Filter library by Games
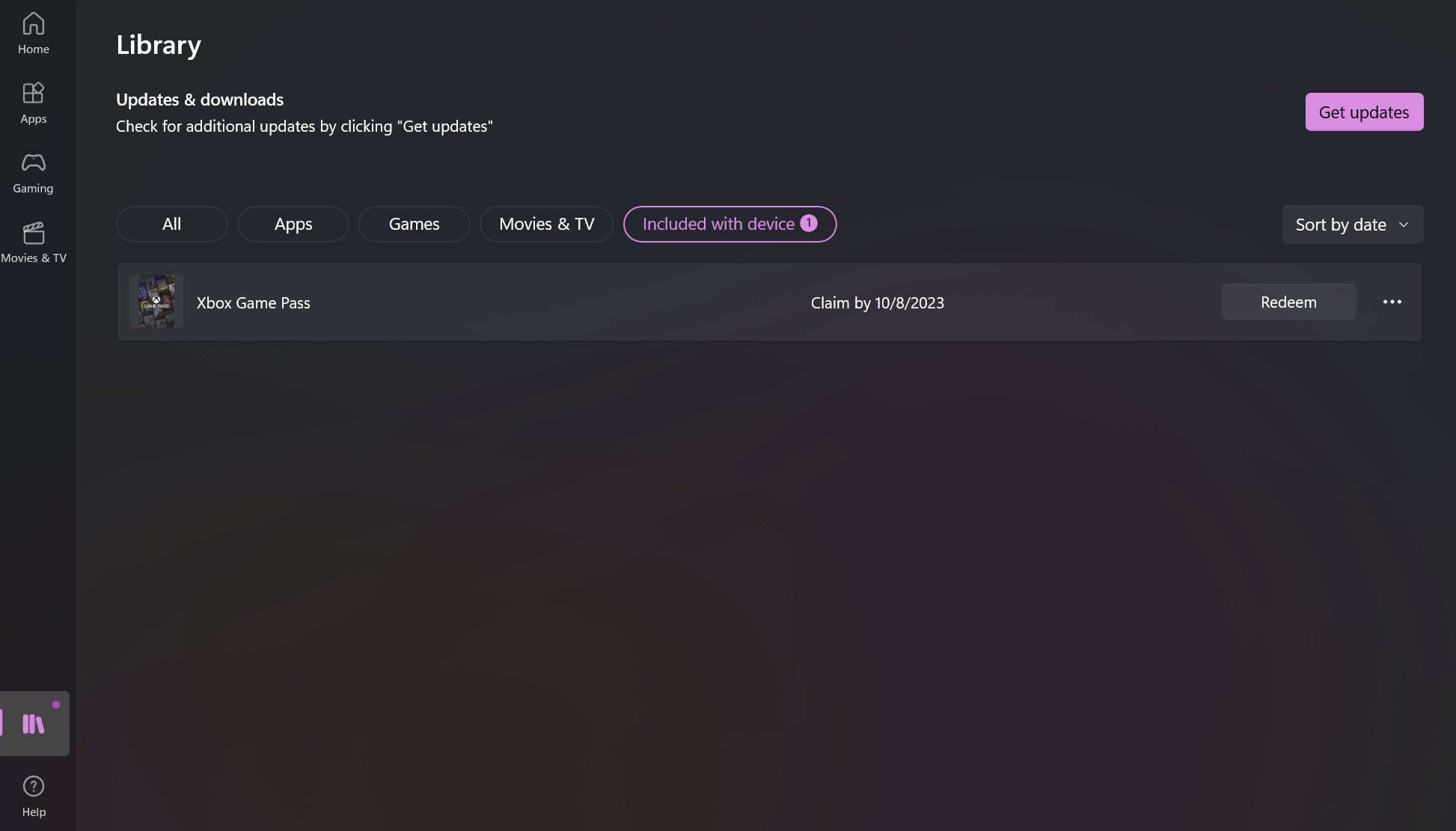The width and height of the screenshot is (1456, 831). [415, 224]
